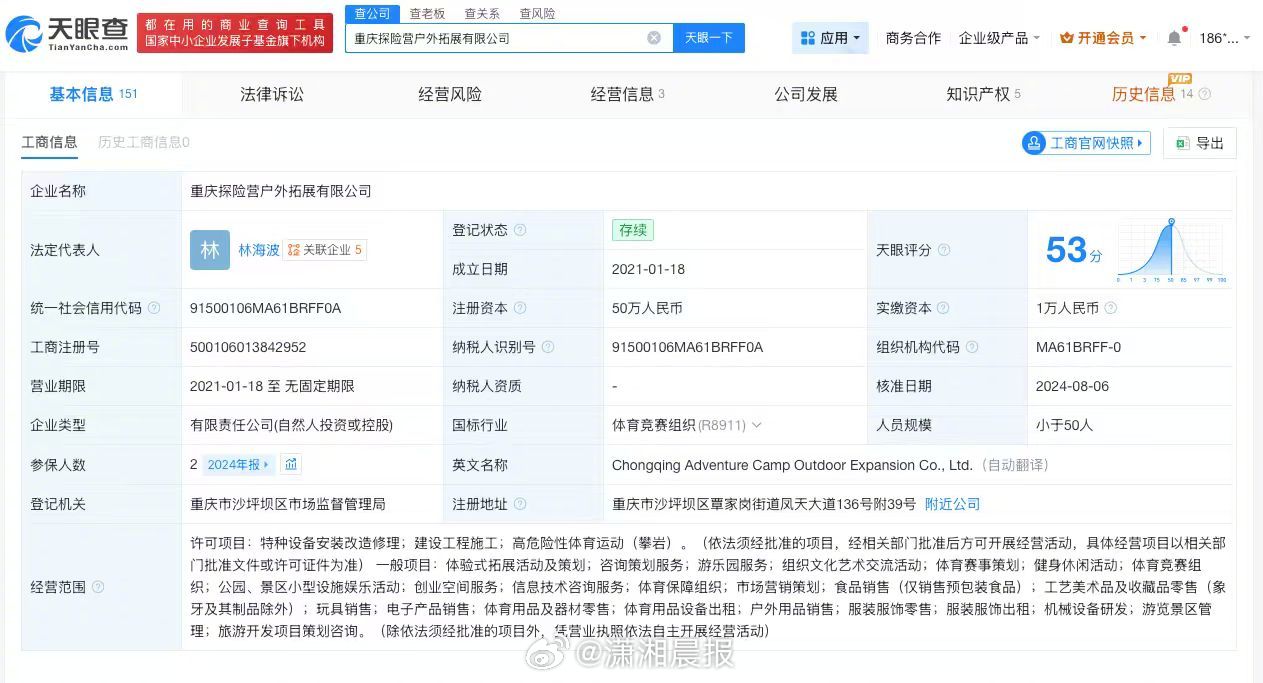Viewport: 1263px width, 683px height.
Task: Click approval date 2024-08-06
Action: pos(1072,386)
